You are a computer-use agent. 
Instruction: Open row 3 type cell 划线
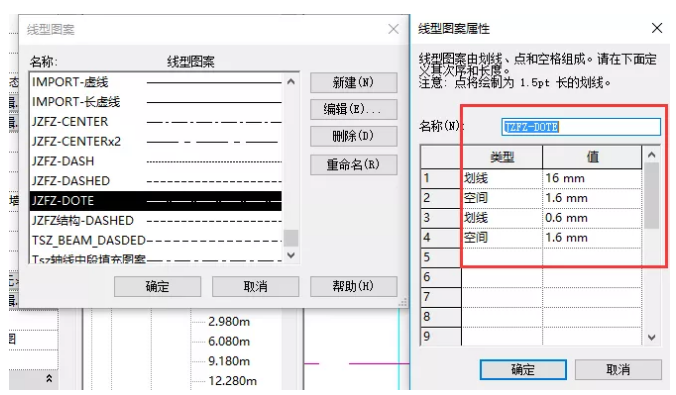(502, 218)
